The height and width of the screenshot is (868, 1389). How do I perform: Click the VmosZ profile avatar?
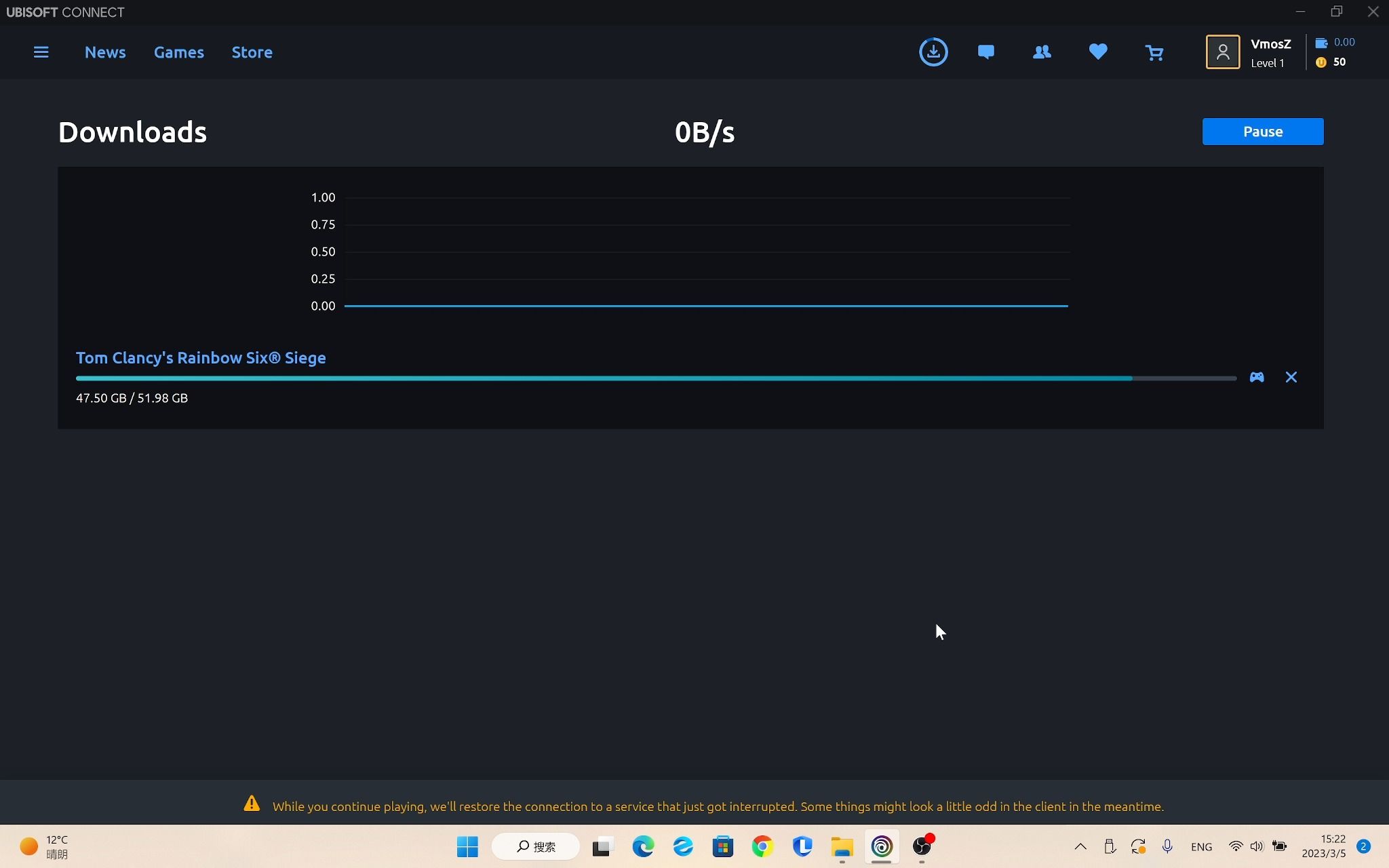coord(1222,52)
